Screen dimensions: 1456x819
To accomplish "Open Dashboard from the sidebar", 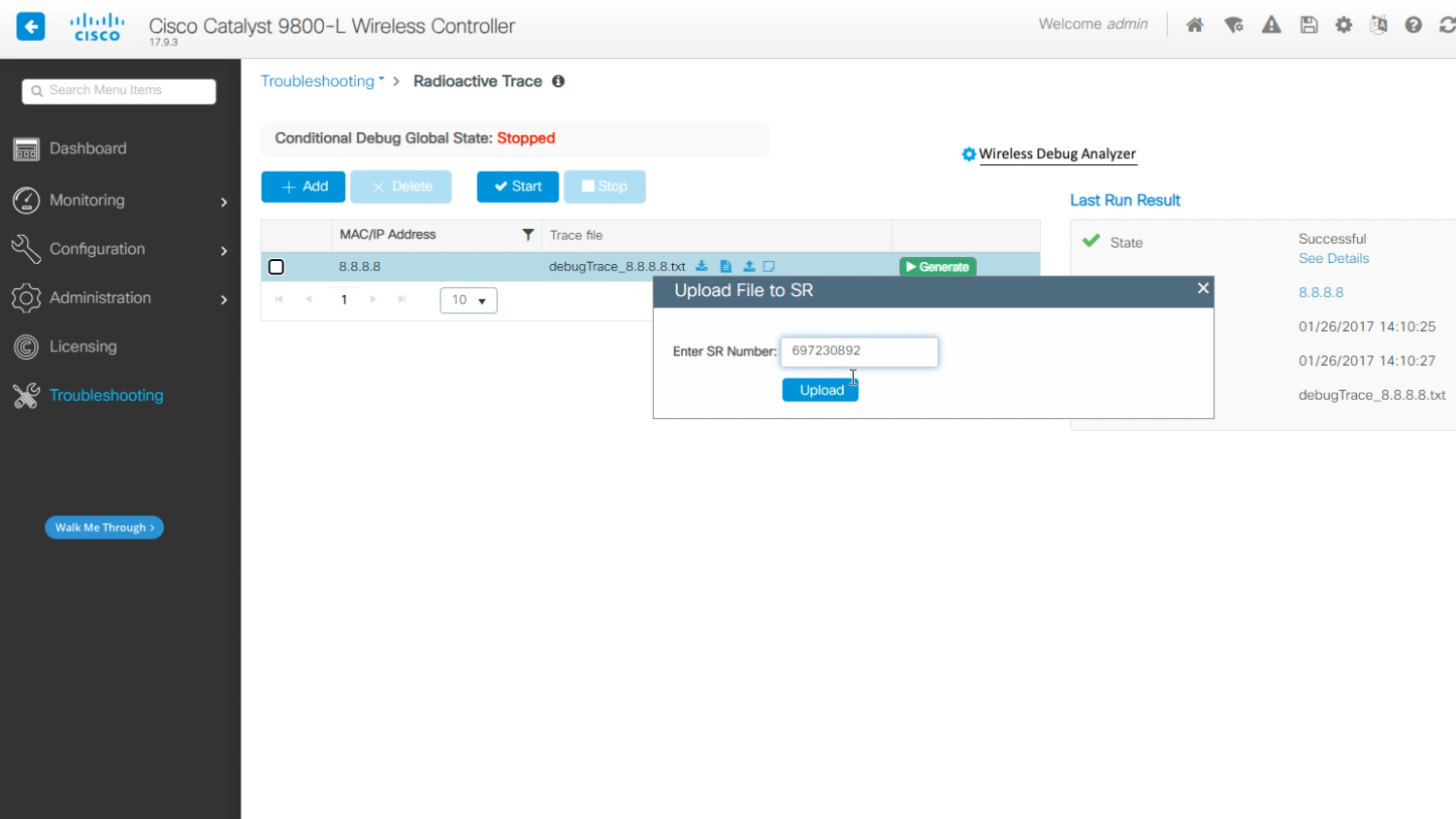I will point(88,148).
